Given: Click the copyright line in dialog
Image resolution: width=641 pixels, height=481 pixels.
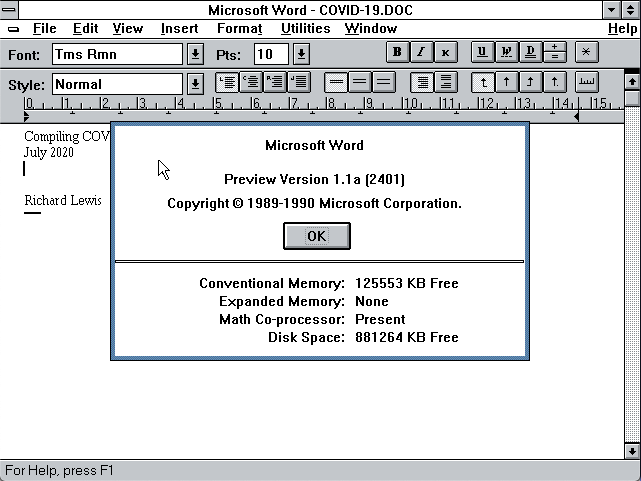Looking at the screenshot, I should 314,203.
